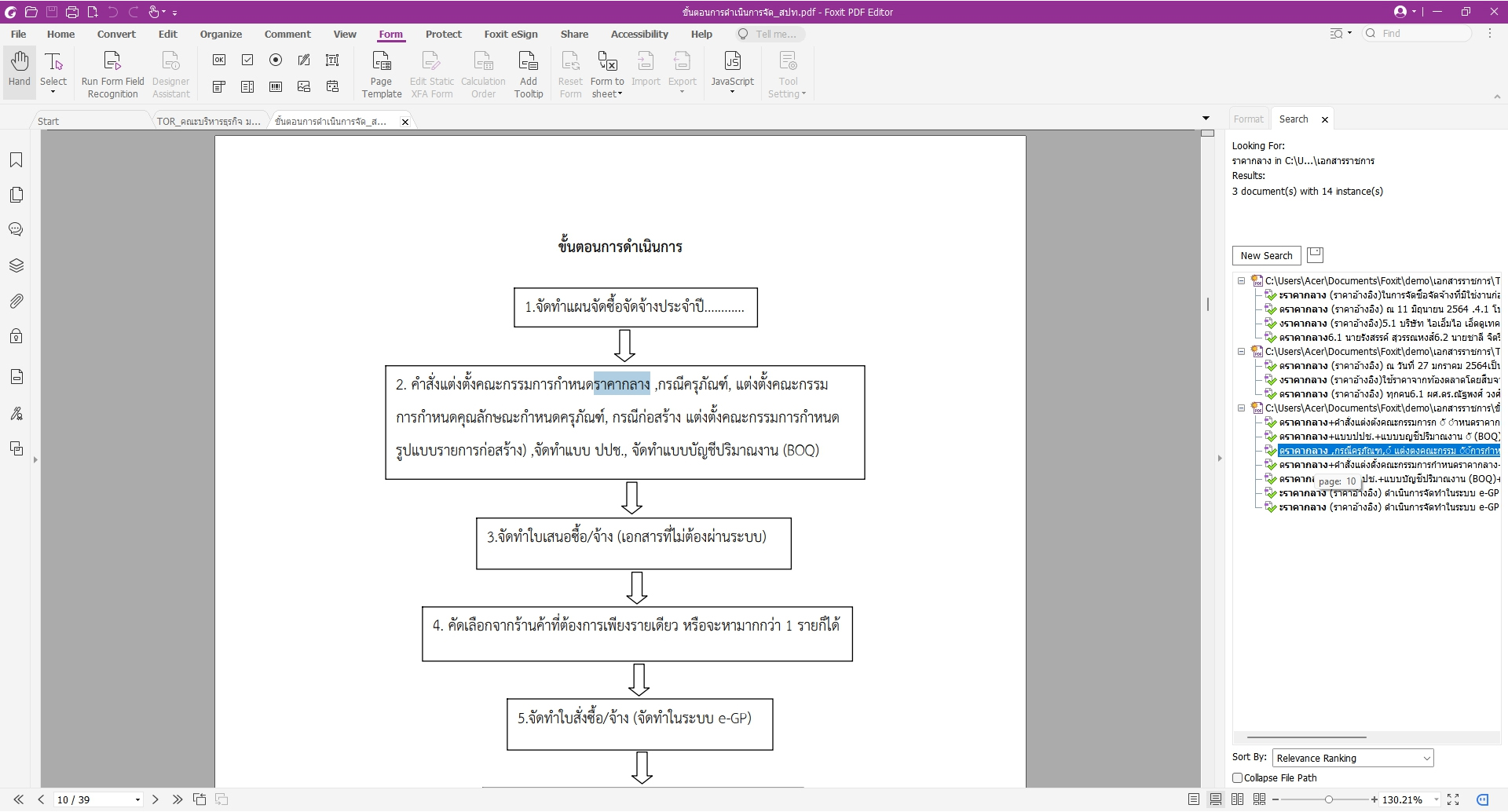The height and width of the screenshot is (812, 1508).
Task: Open the Layers panel
Action: click(x=16, y=265)
